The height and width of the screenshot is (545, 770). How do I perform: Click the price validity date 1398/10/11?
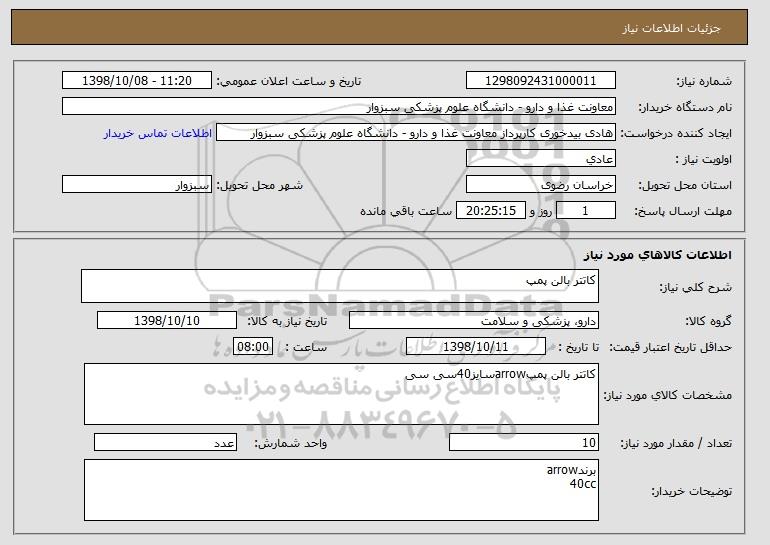click(x=476, y=347)
